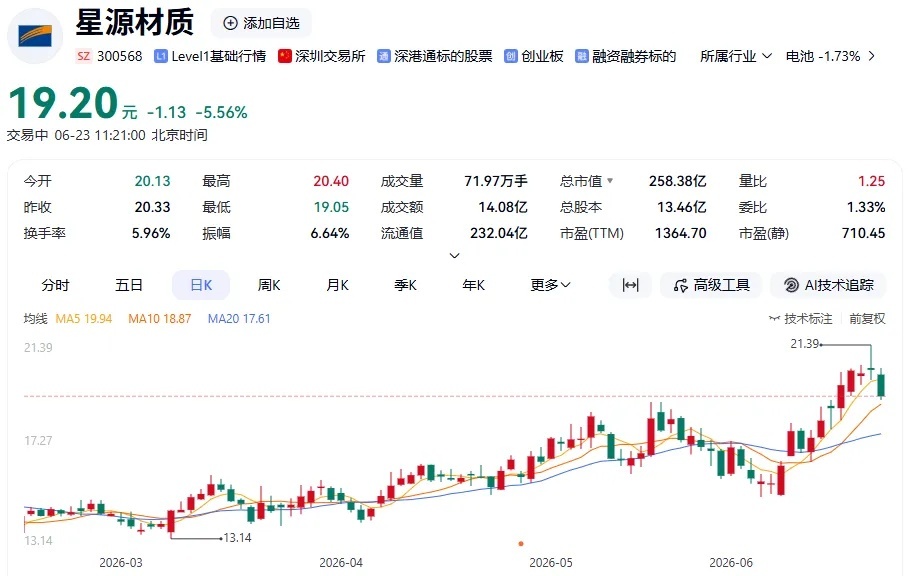The image size is (912, 576).
Task: Toggle 技术标注 annotations
Action: point(800,318)
